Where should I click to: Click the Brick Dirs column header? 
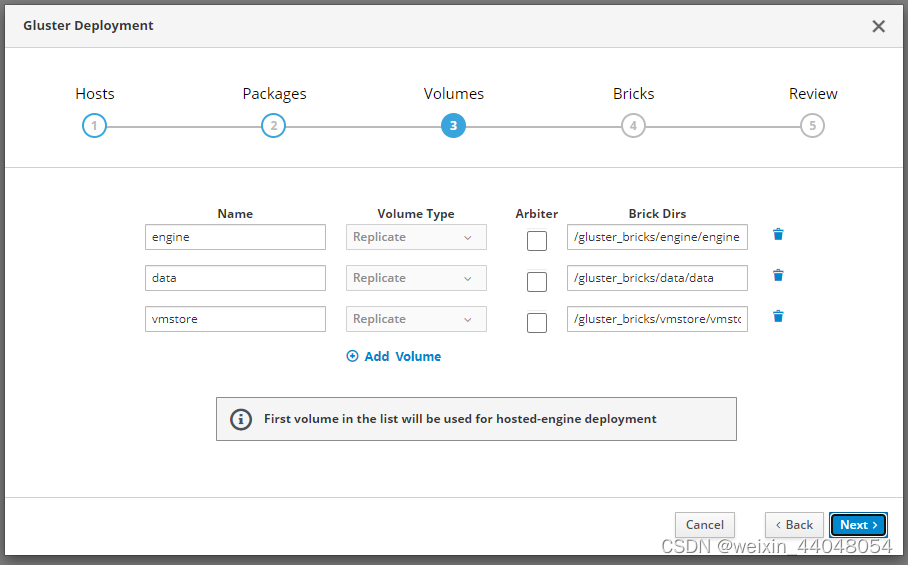click(657, 214)
